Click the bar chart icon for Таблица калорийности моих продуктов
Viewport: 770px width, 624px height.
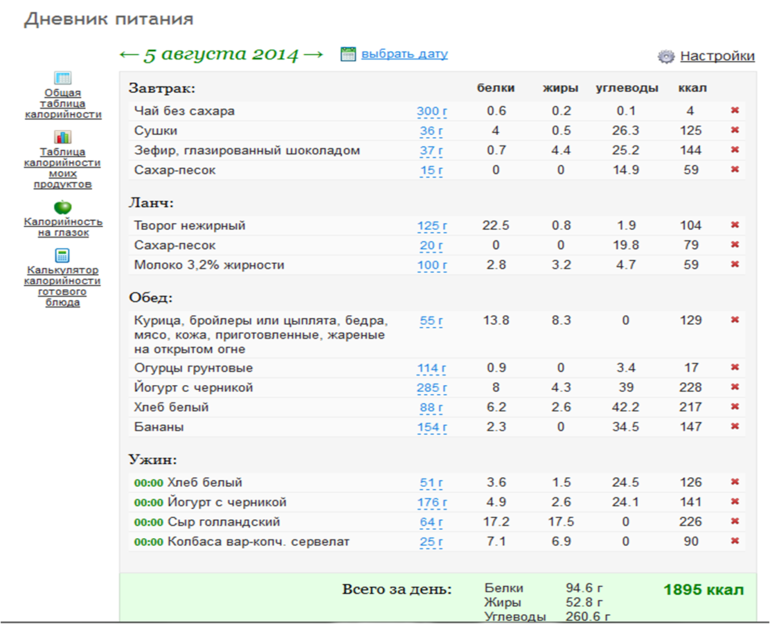(x=63, y=137)
